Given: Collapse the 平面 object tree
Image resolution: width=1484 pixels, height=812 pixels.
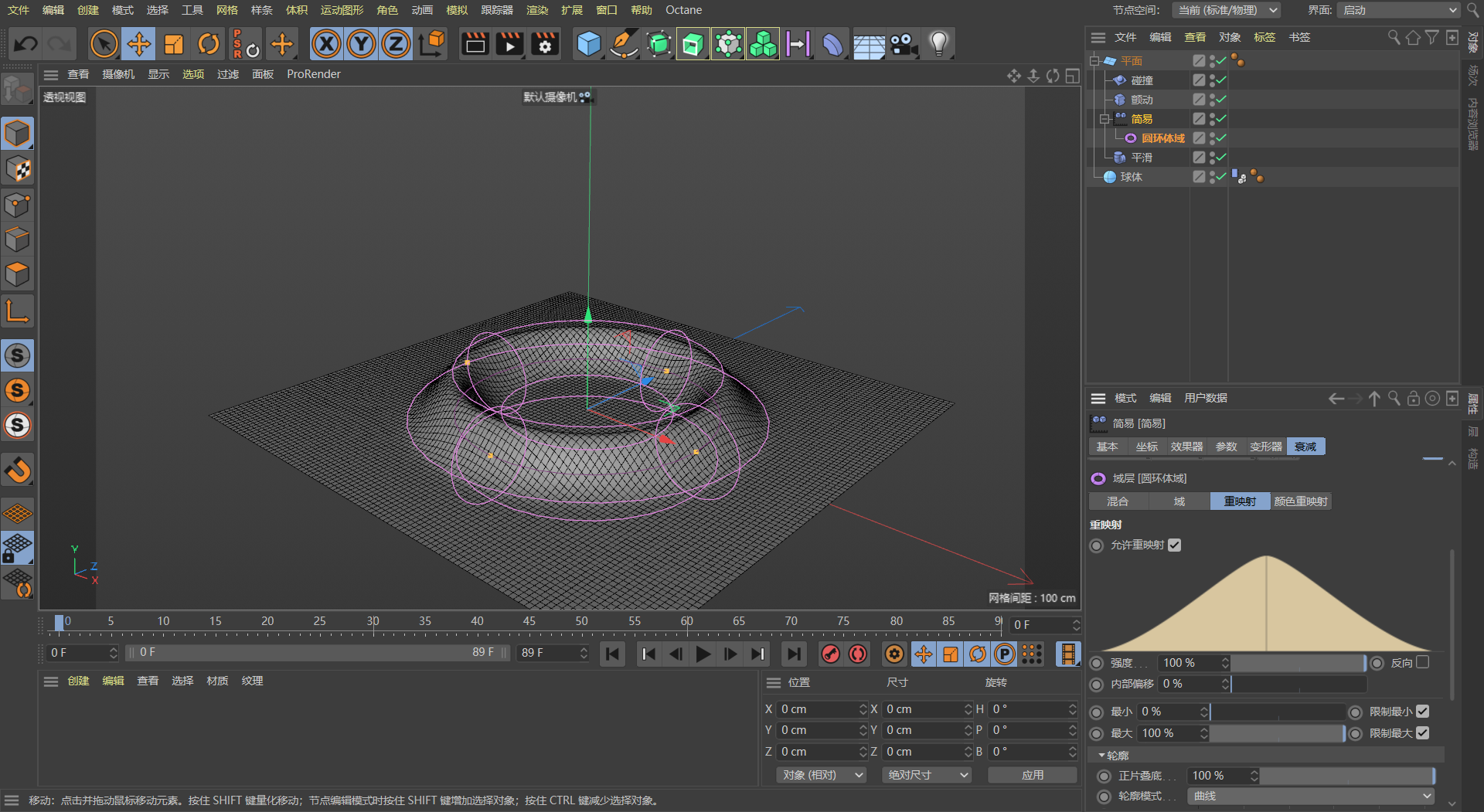Looking at the screenshot, I should pos(1094,61).
